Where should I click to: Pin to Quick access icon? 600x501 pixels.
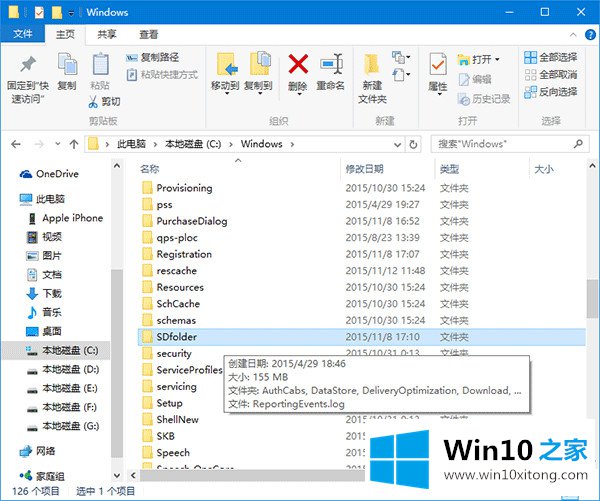point(28,65)
